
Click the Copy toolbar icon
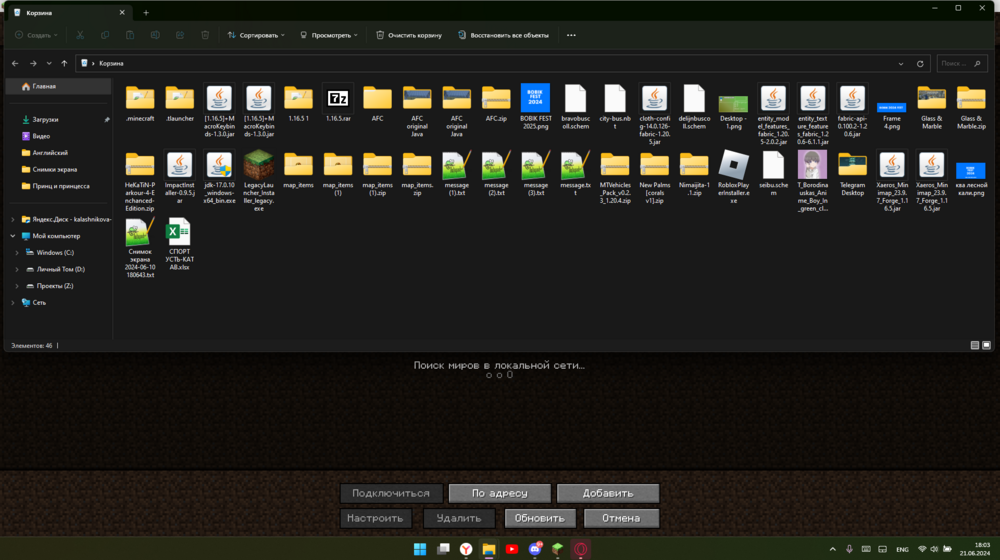(105, 35)
